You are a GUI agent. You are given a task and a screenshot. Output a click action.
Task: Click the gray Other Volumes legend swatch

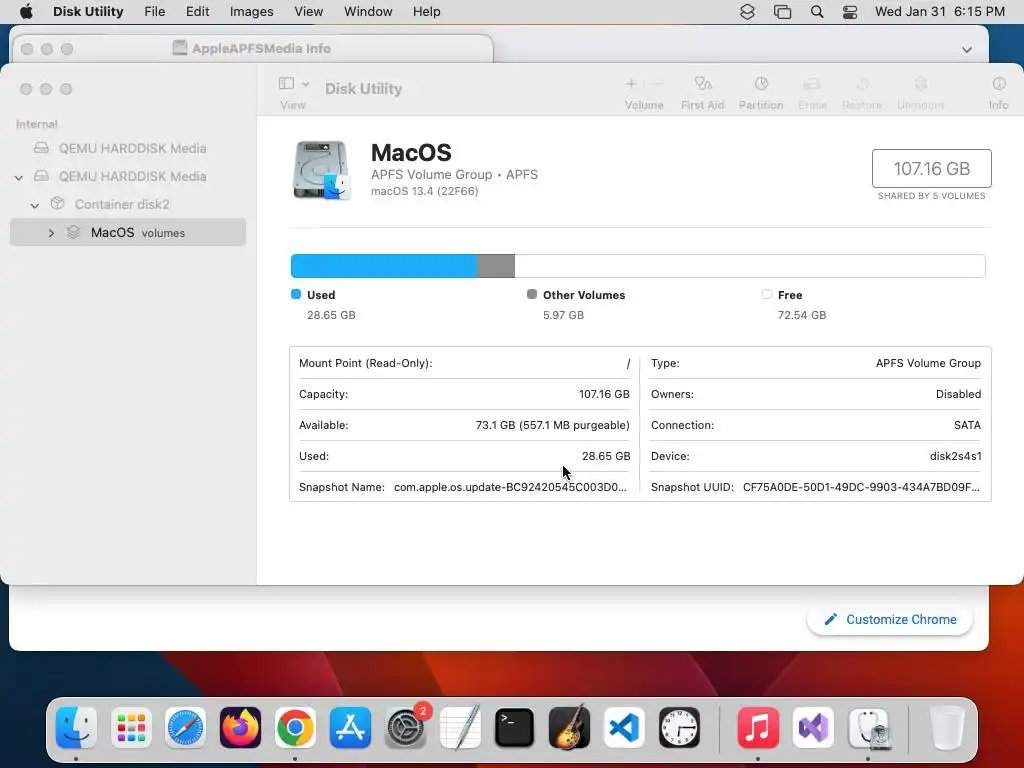click(532, 295)
